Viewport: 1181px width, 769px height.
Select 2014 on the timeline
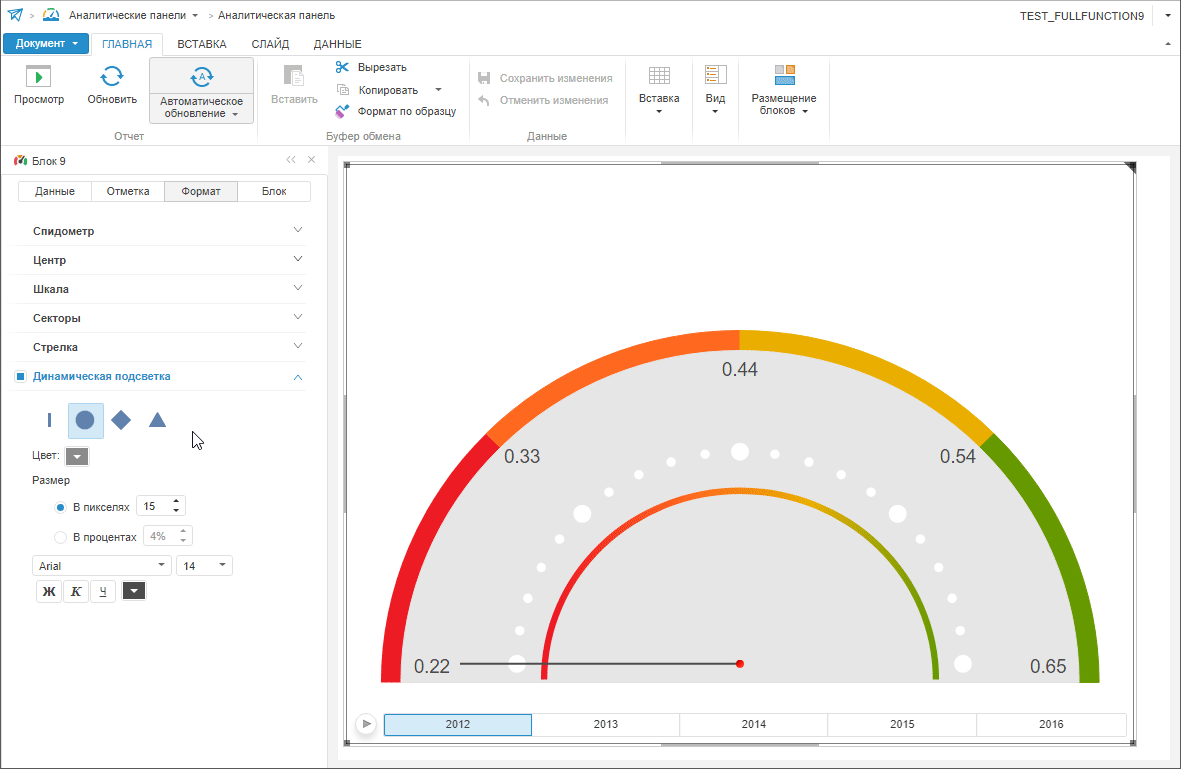click(x=754, y=725)
